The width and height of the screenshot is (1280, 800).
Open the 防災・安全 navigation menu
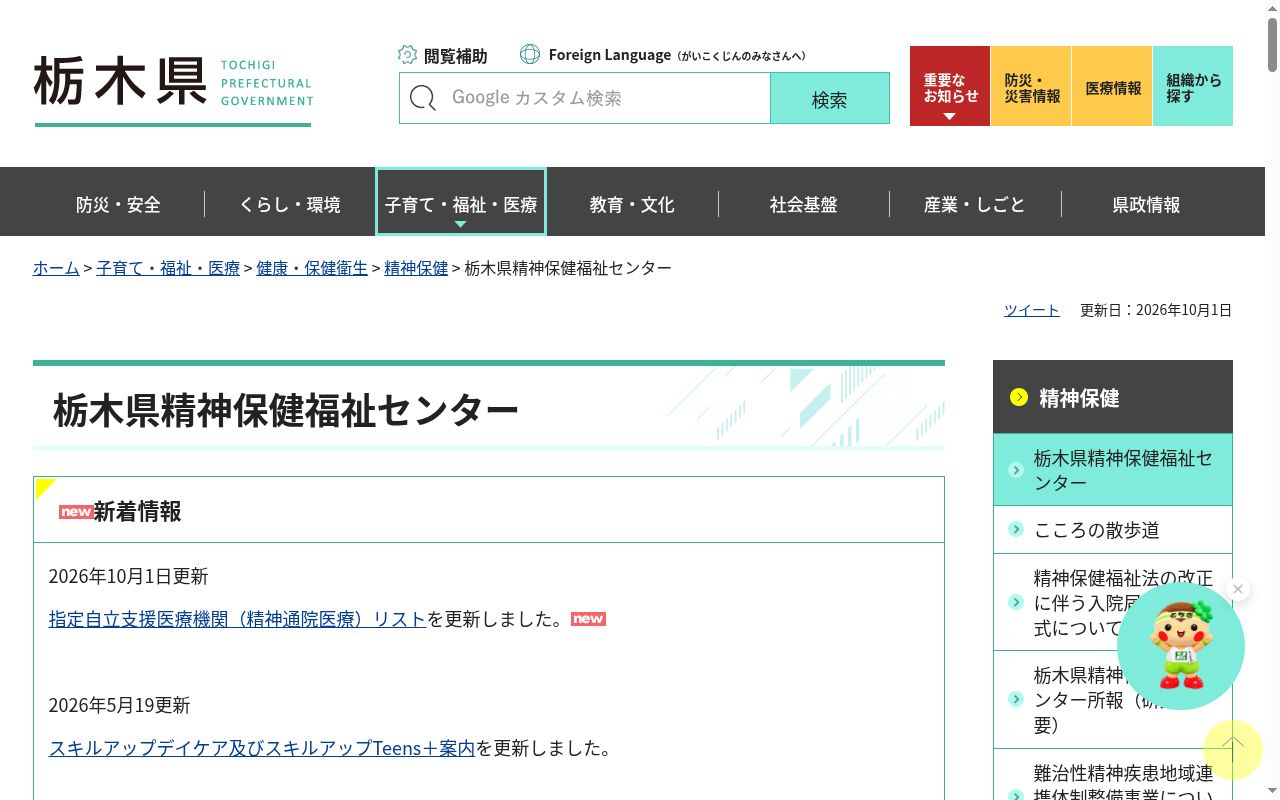click(118, 205)
